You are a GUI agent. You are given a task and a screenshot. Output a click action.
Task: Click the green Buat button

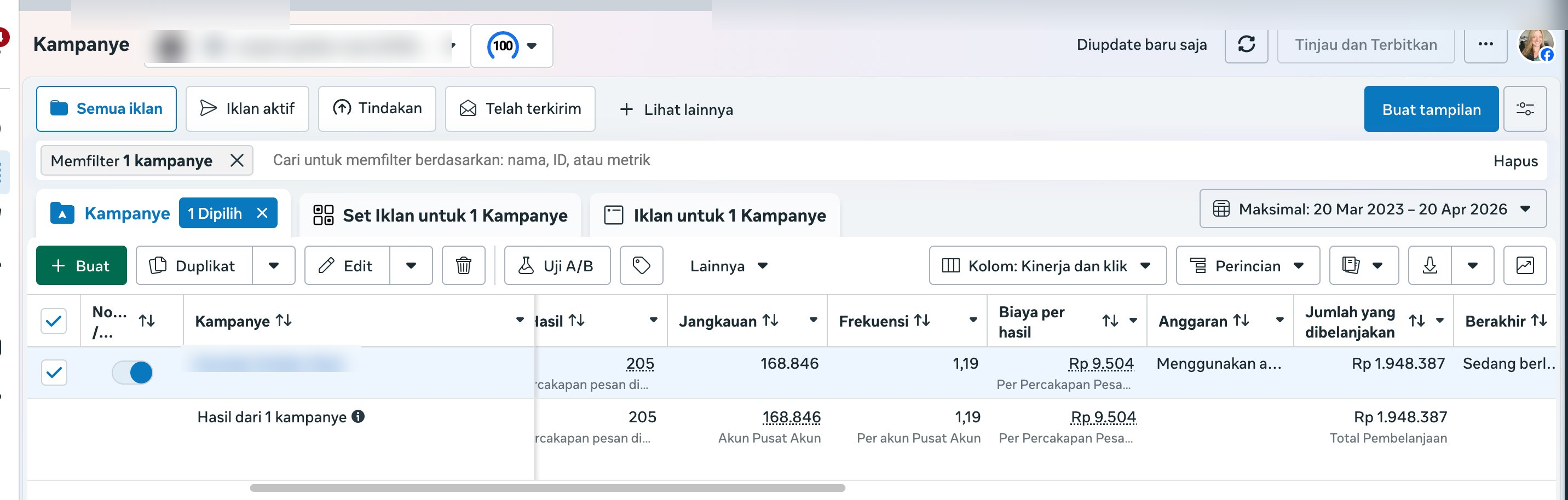point(82,265)
